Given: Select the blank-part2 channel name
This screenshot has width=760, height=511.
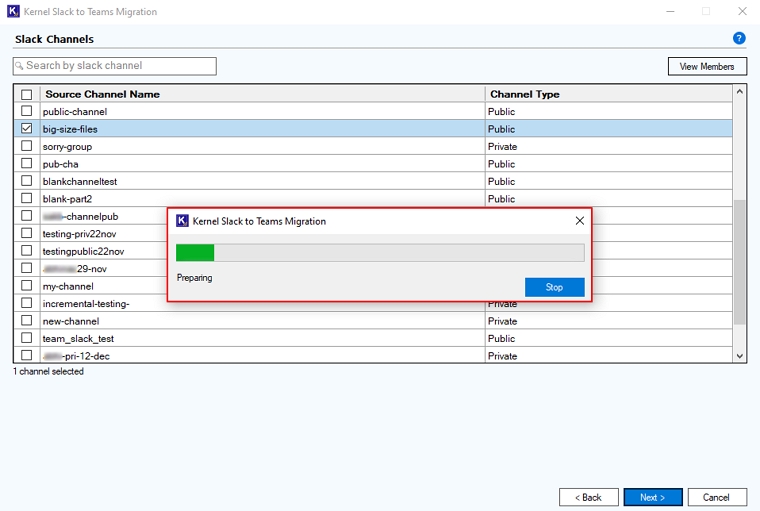Looking at the screenshot, I should [x=67, y=199].
